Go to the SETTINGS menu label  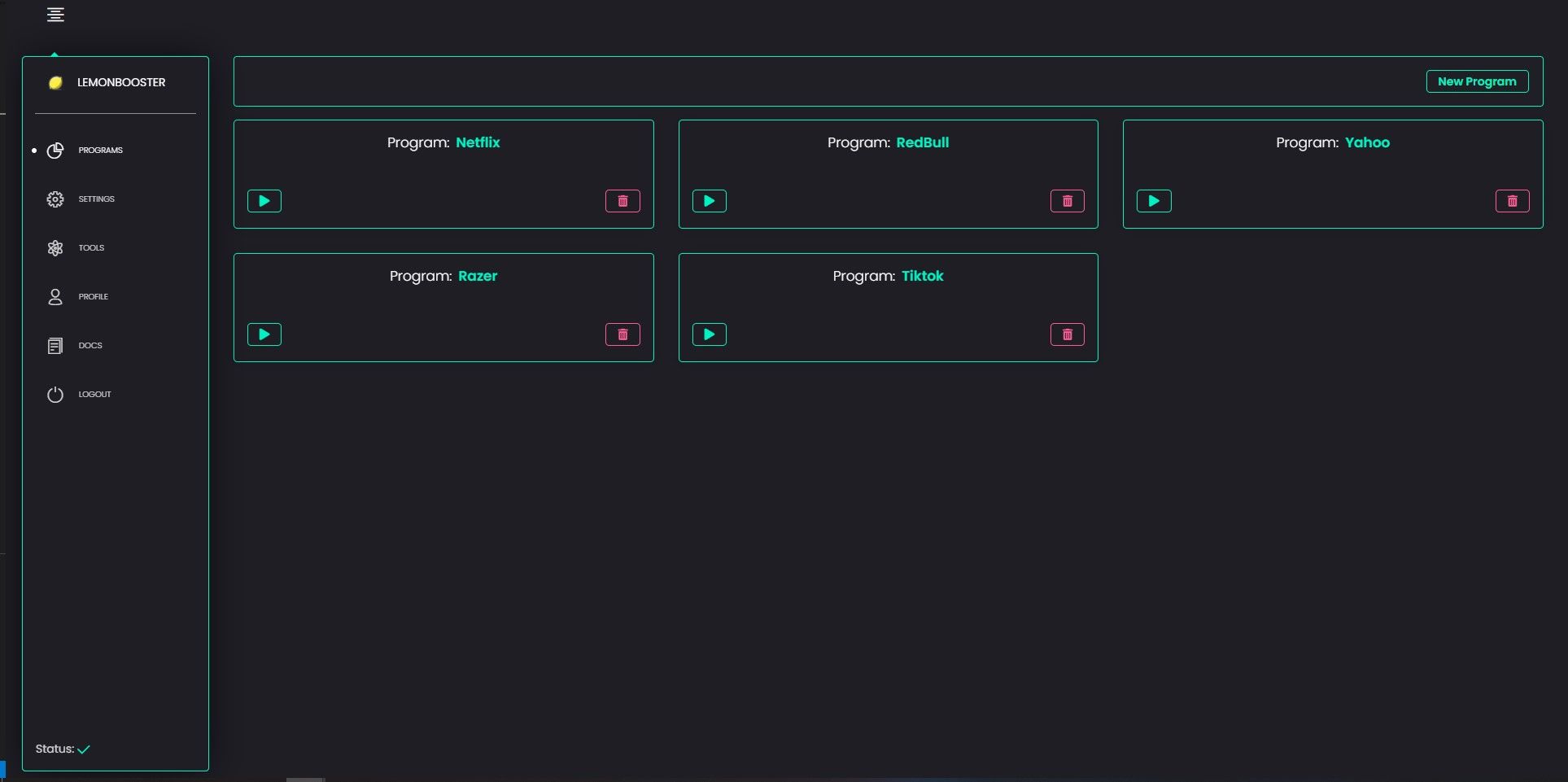97,199
